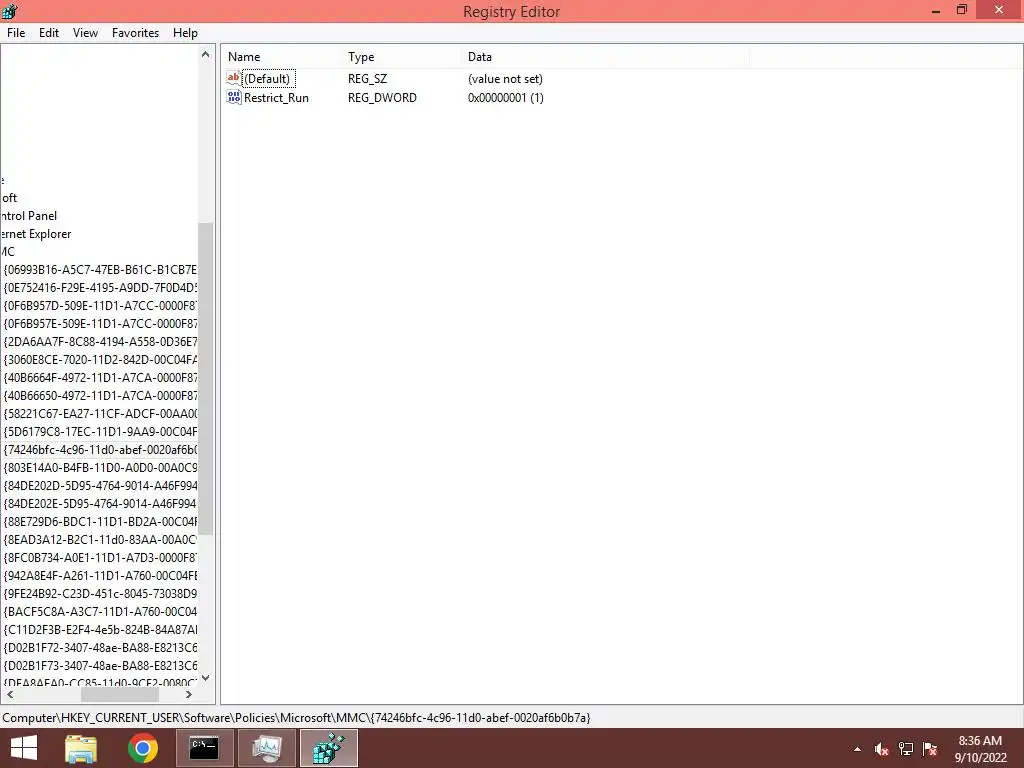Open File Explorer from the taskbar

tap(81, 748)
